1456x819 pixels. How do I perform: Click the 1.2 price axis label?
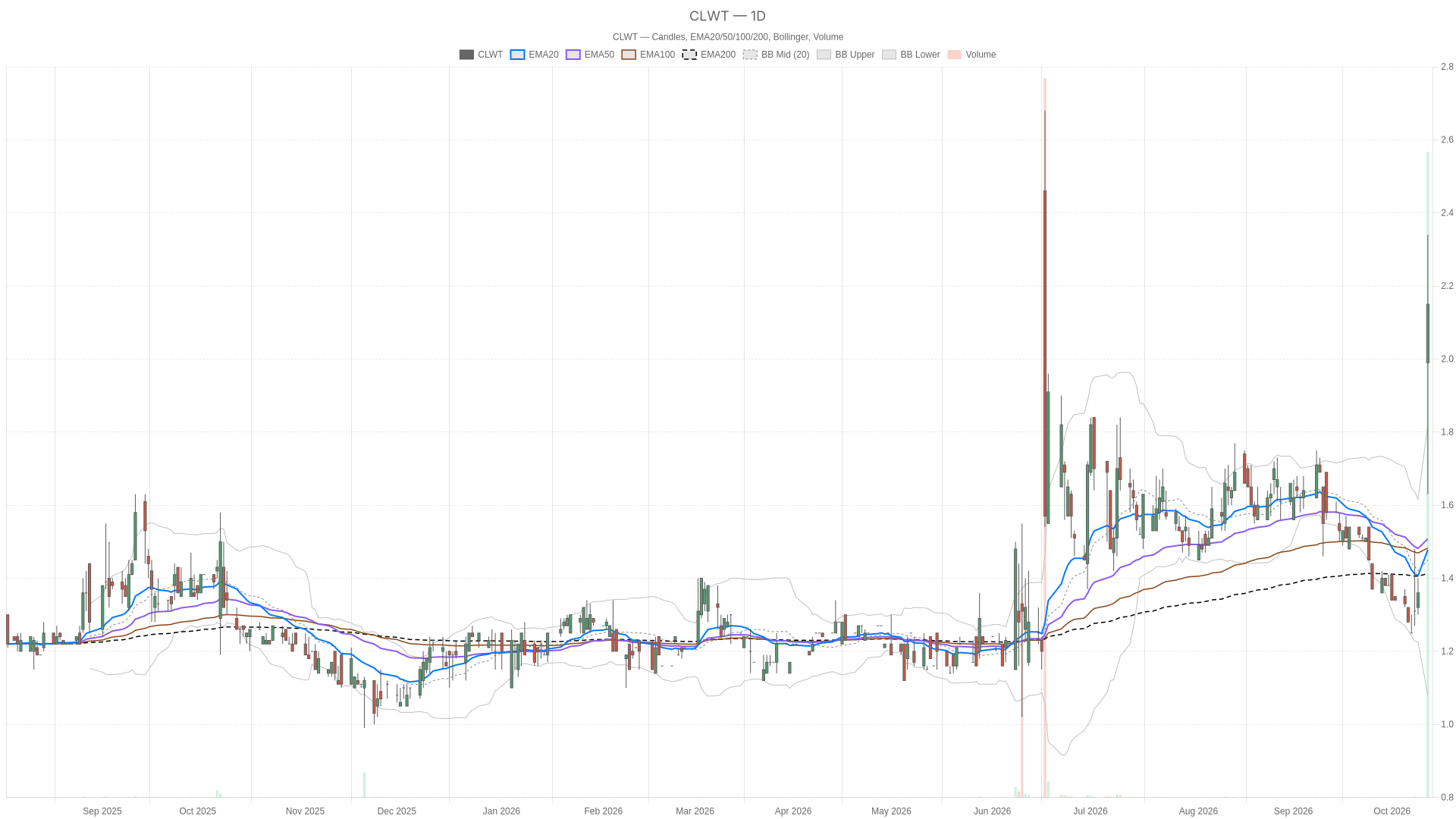pos(1447,651)
